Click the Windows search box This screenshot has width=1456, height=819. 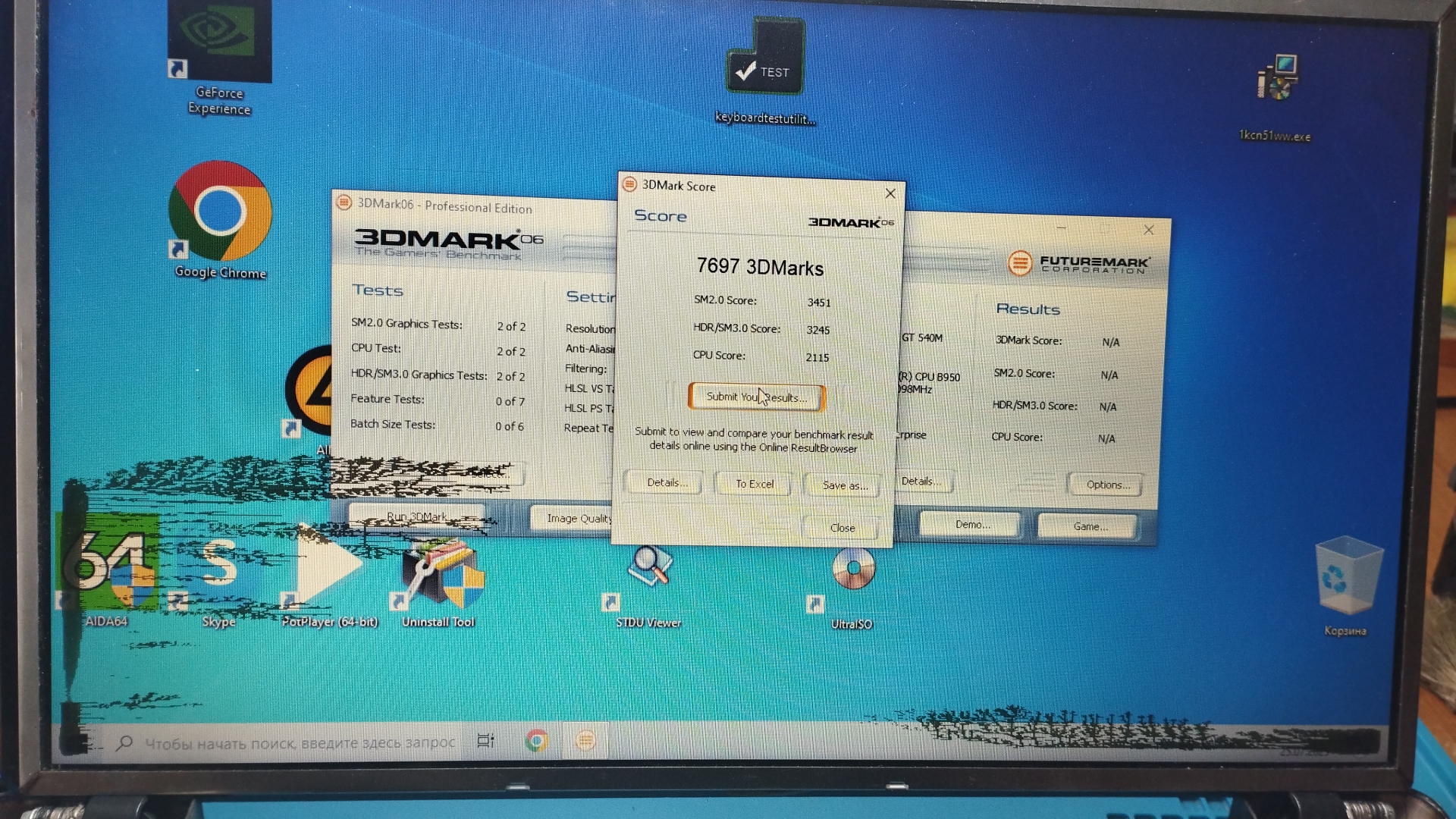(x=299, y=743)
